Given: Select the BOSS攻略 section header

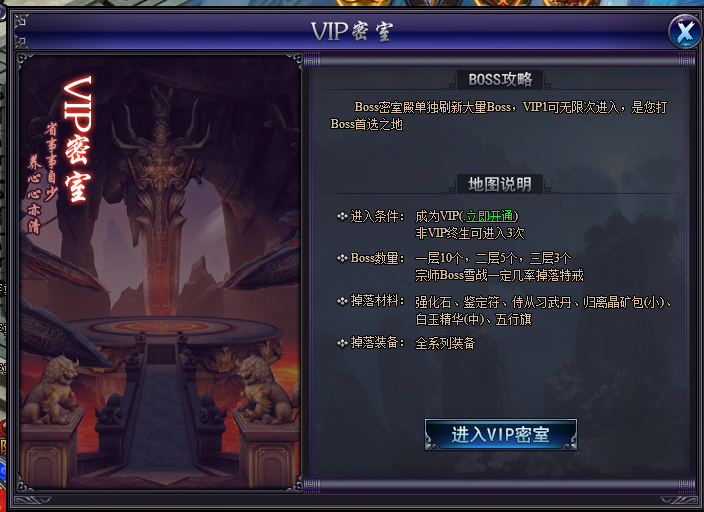Looking at the screenshot, I should point(500,79).
